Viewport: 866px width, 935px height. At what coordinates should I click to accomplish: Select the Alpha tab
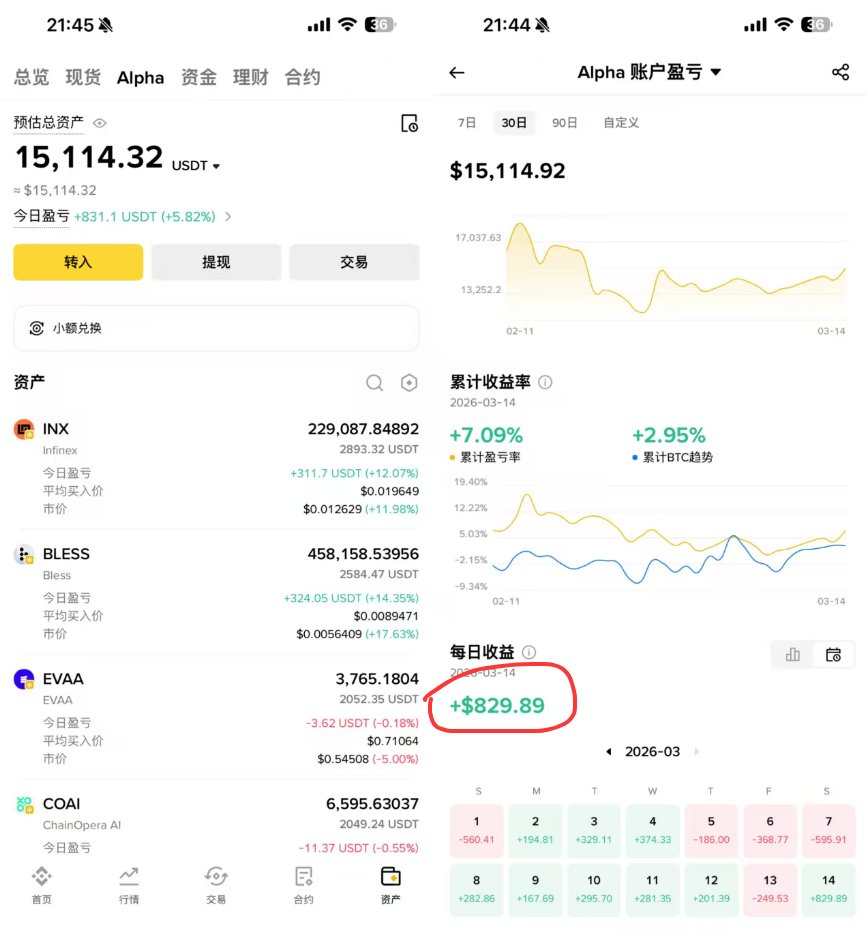pyautogui.click(x=140, y=78)
